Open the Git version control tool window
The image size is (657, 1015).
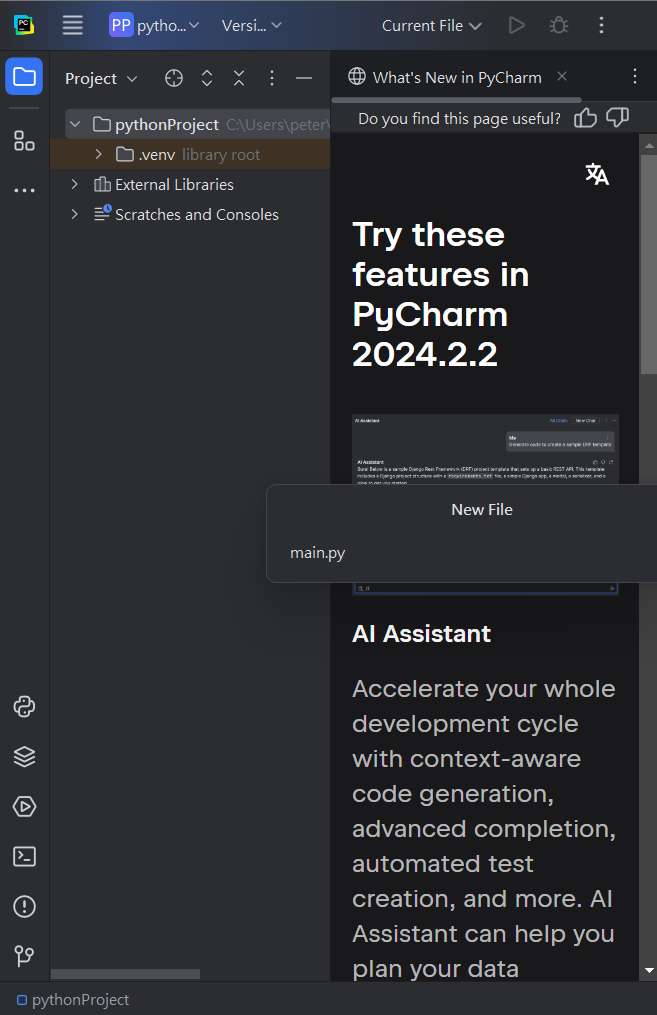point(25,956)
